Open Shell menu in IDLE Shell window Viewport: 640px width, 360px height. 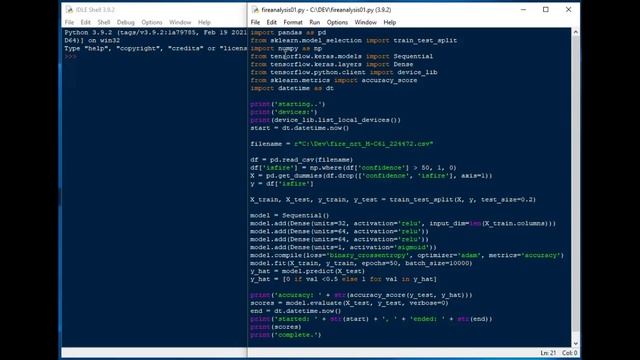pyautogui.click(x=104, y=22)
